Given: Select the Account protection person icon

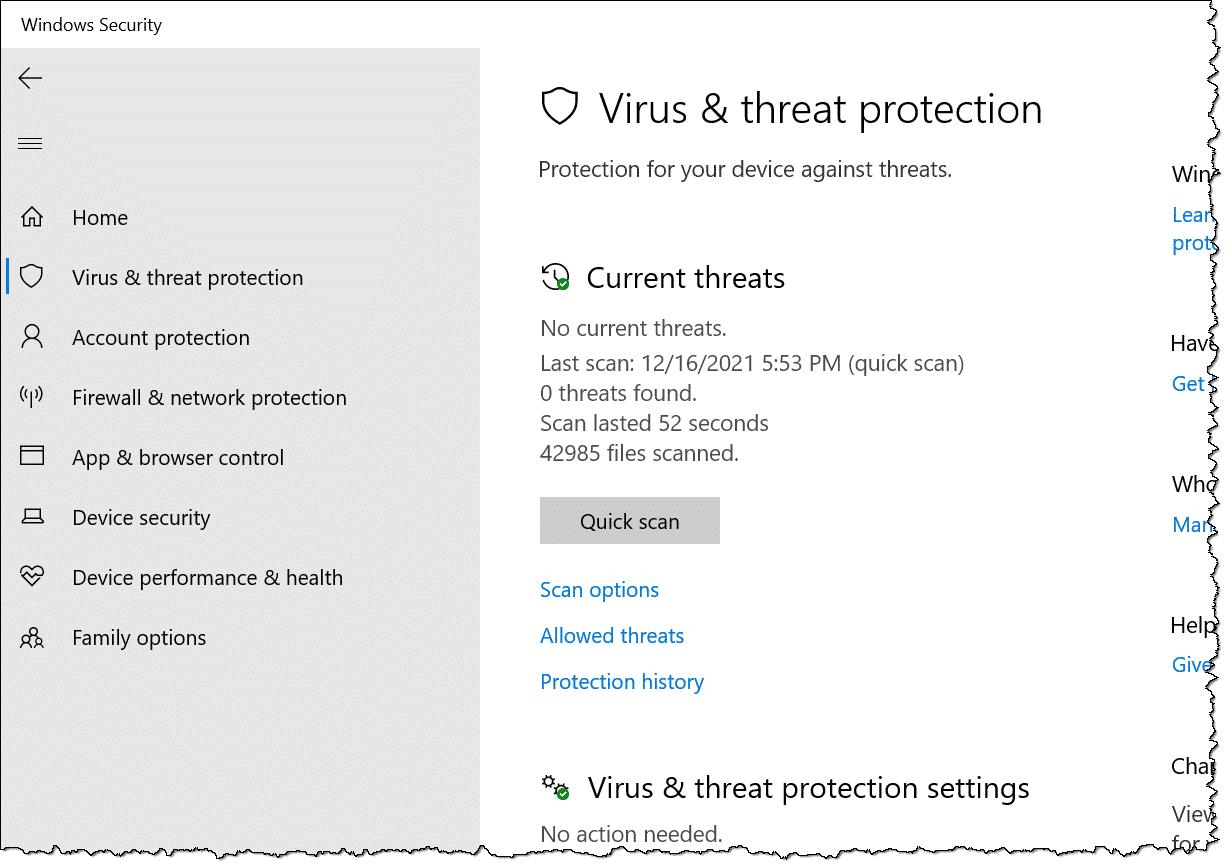Looking at the screenshot, I should (x=32, y=337).
